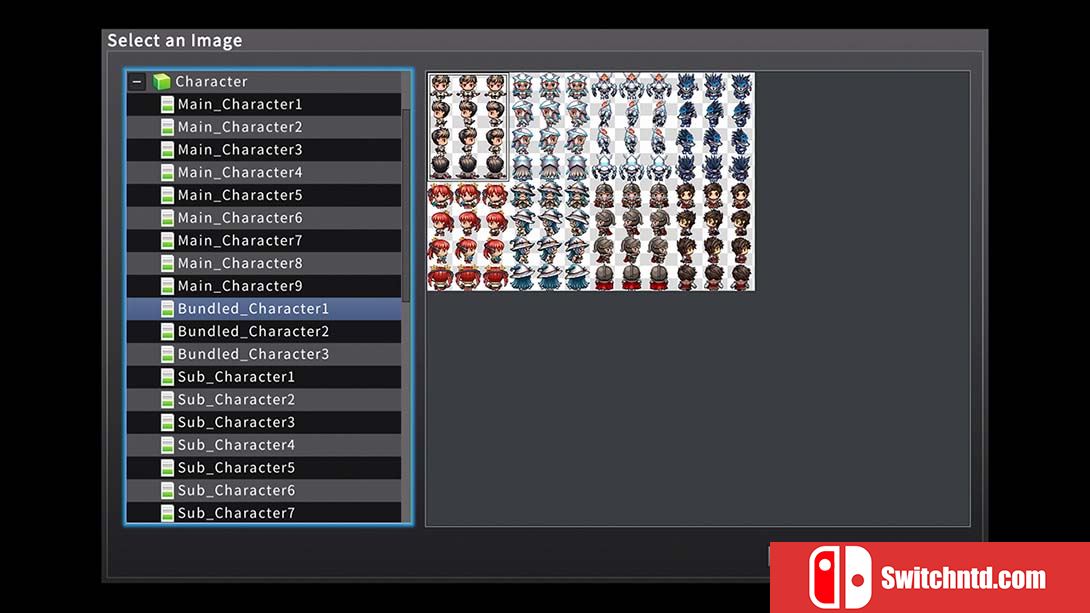Click the file icon beside Sub_Character7
The width and height of the screenshot is (1090, 613).
(167, 513)
